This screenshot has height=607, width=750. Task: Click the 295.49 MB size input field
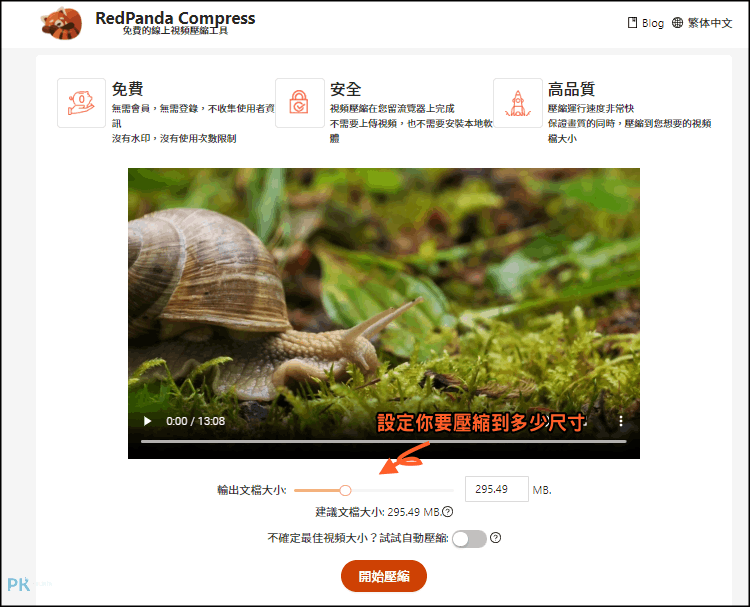(496, 489)
